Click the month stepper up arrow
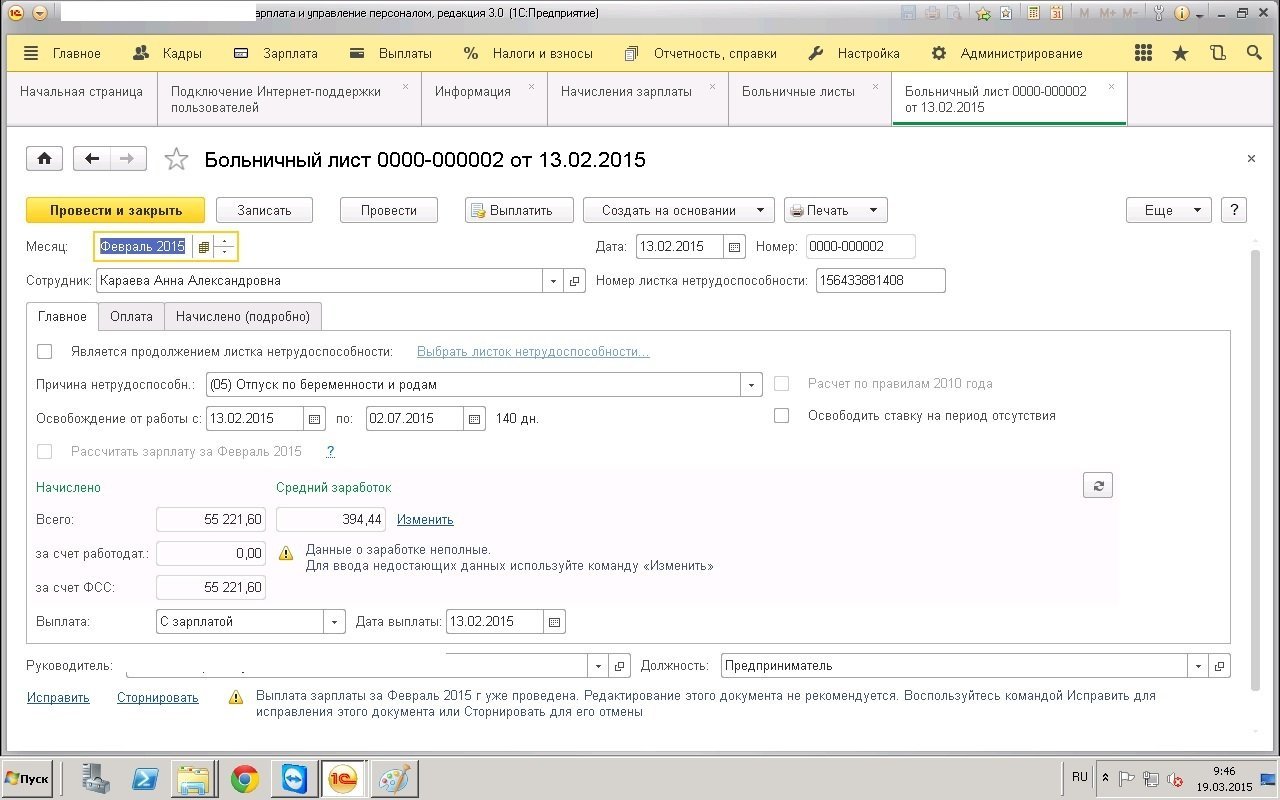This screenshot has height=800, width=1280. [x=226, y=241]
